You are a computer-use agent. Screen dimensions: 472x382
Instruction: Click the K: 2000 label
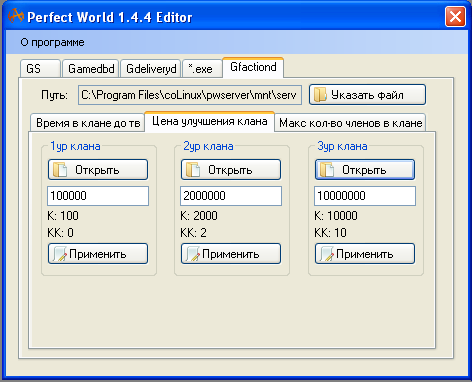click(199, 216)
